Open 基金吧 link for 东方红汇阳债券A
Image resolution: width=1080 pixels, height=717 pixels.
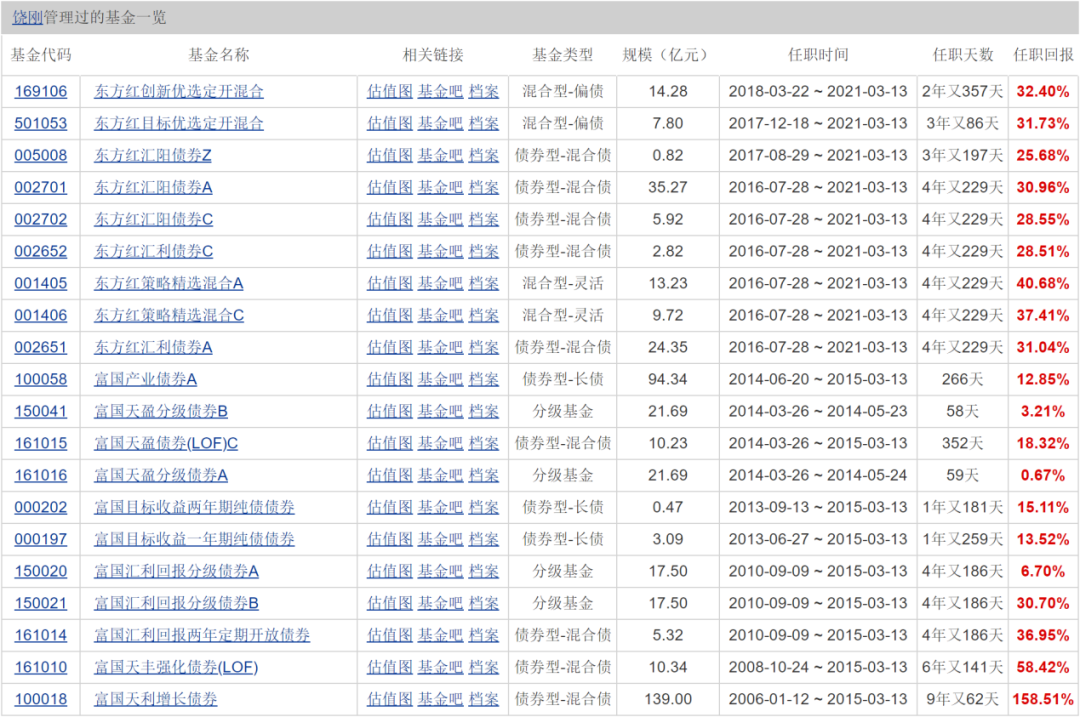pos(440,187)
